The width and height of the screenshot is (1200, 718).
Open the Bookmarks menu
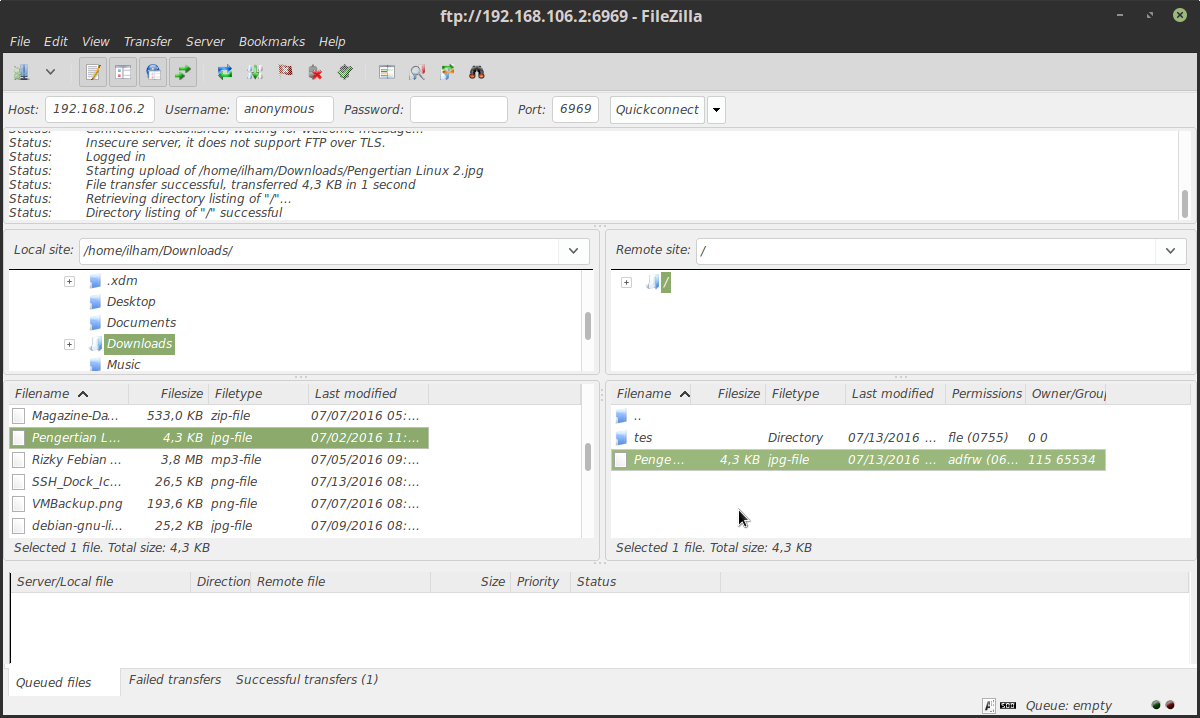click(272, 41)
